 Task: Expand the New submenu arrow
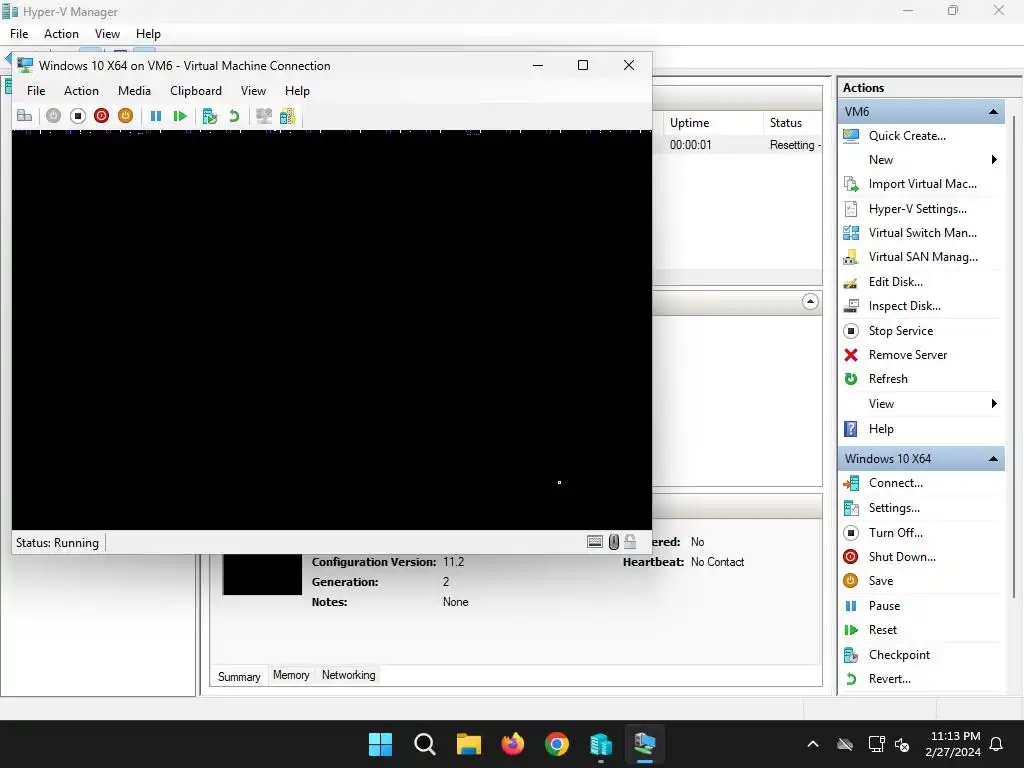tap(994, 160)
